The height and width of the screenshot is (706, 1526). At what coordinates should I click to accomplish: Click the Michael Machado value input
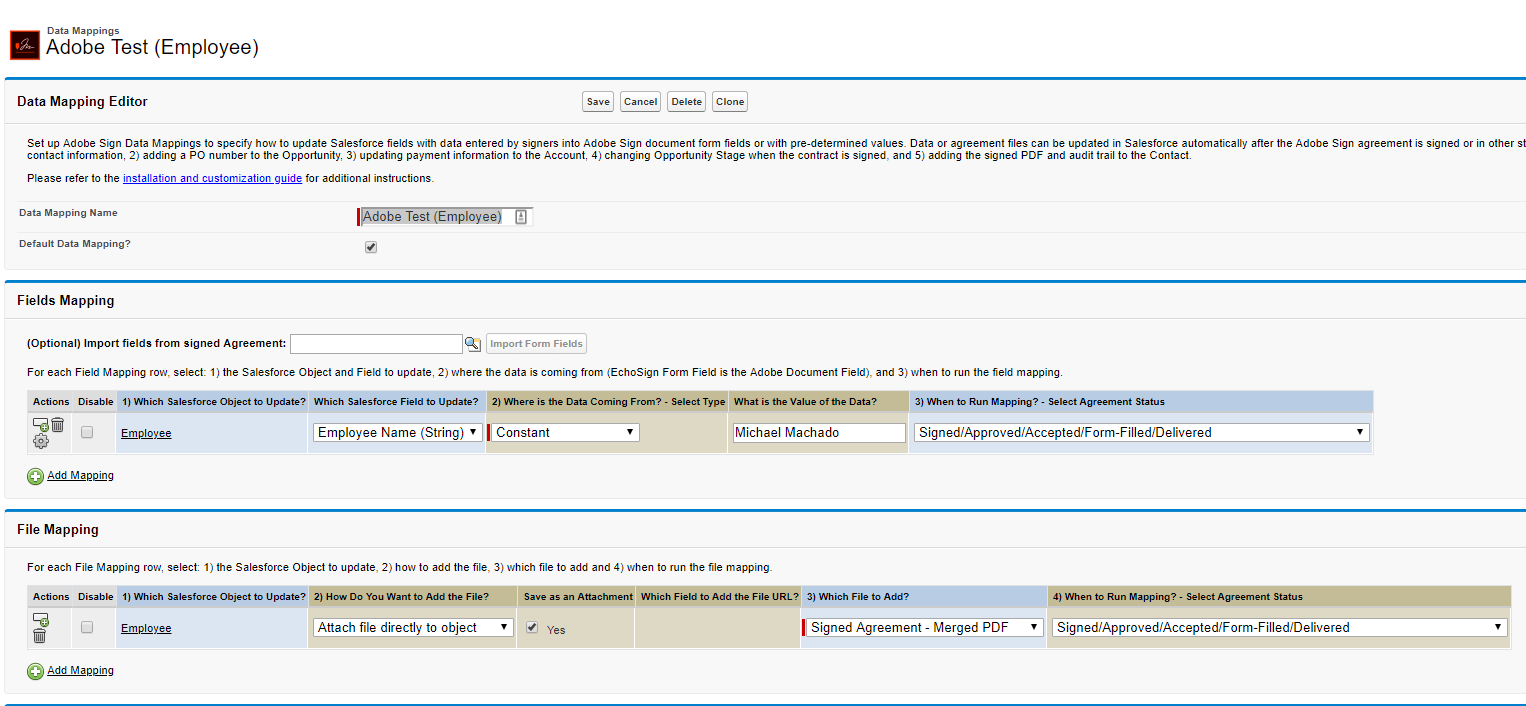click(818, 433)
